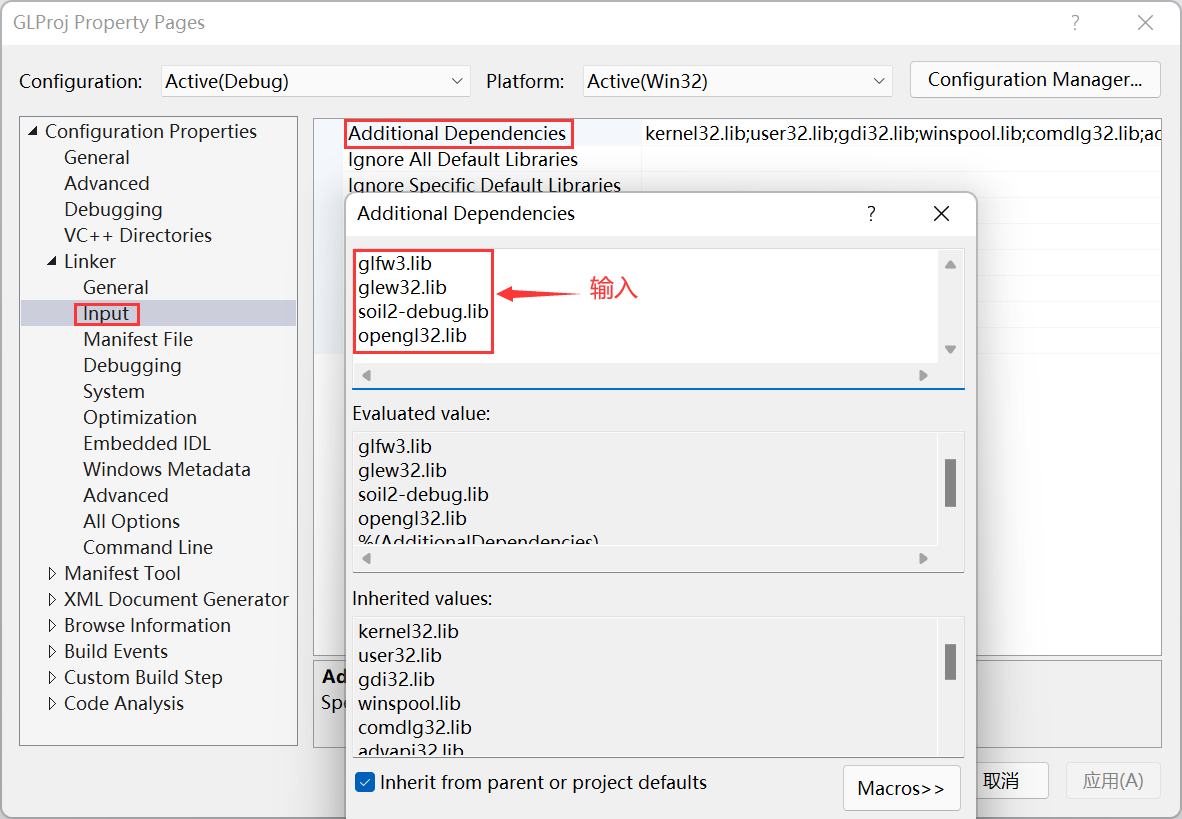Click the scroll-up arrow of the dependencies list
Viewport: 1182px width, 819px height.
[x=950, y=263]
